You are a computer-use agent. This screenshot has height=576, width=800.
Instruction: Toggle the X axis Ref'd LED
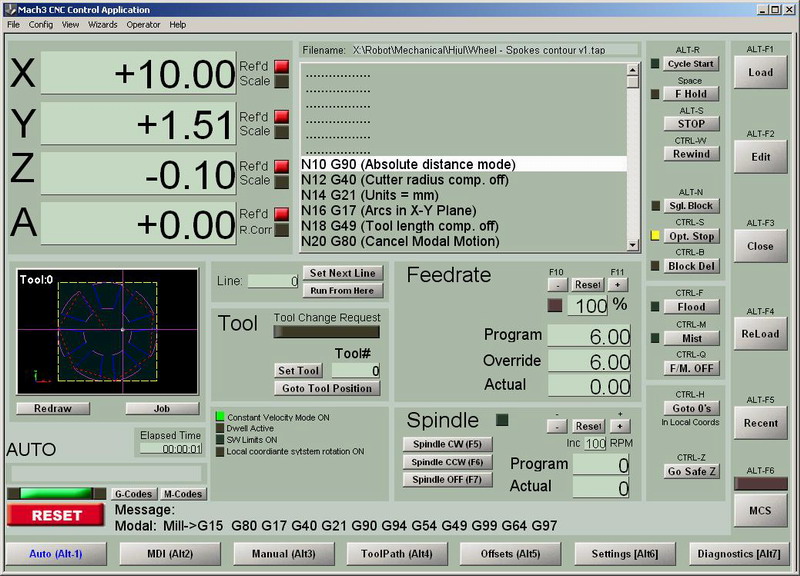pyautogui.click(x=282, y=66)
